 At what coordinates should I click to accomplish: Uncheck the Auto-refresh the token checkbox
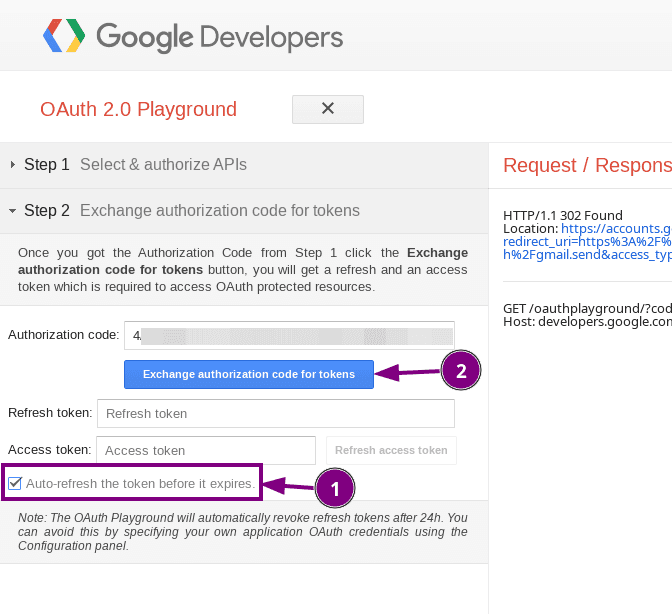[15, 484]
